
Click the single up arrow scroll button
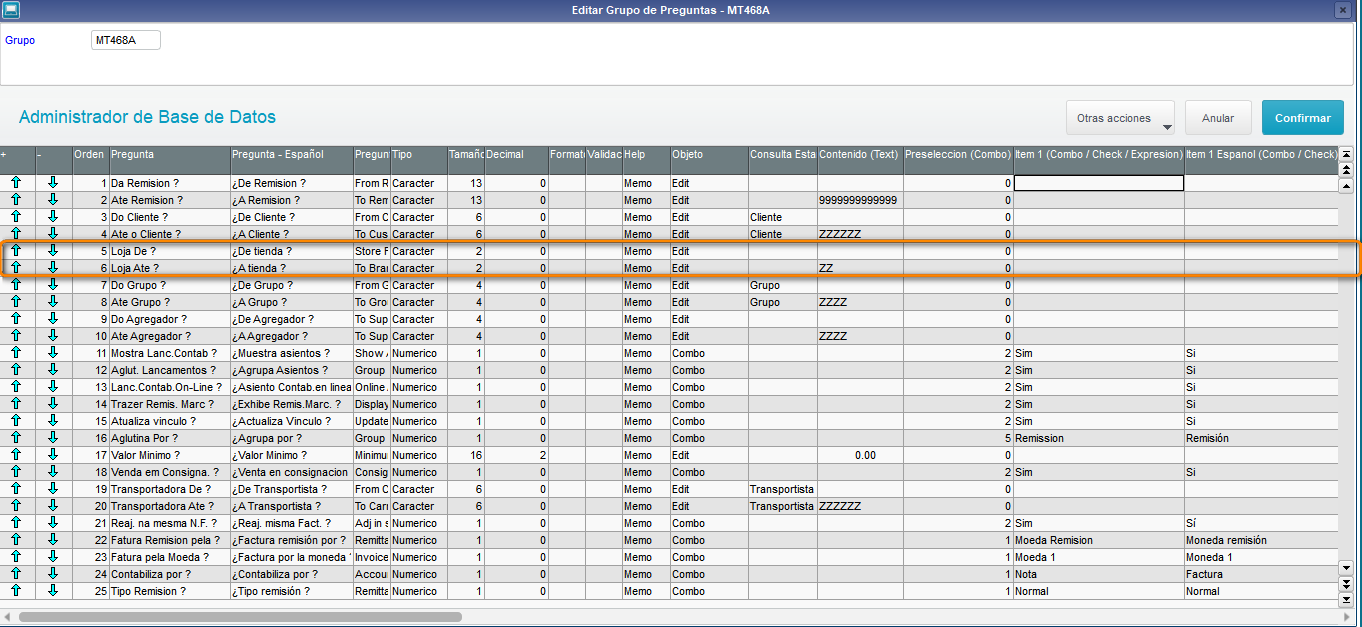[x=1346, y=186]
